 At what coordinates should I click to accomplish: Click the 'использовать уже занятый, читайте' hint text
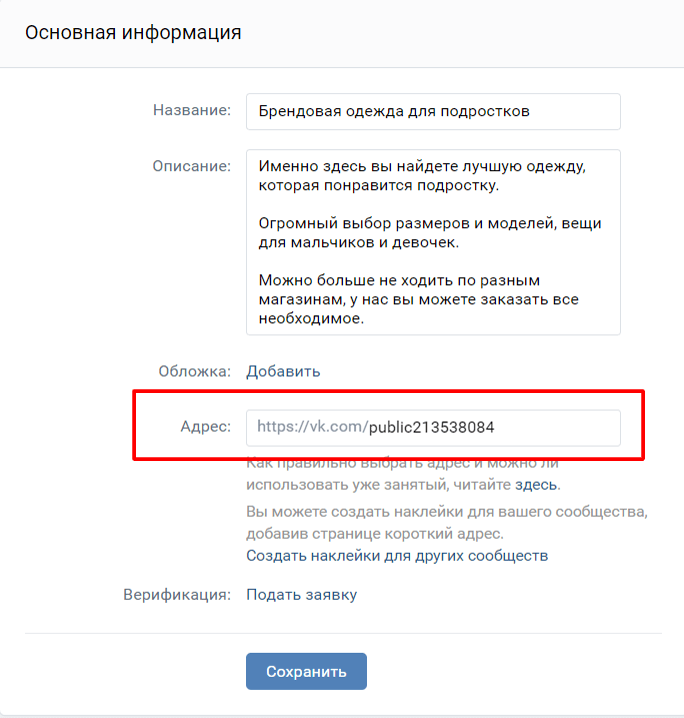(x=379, y=484)
